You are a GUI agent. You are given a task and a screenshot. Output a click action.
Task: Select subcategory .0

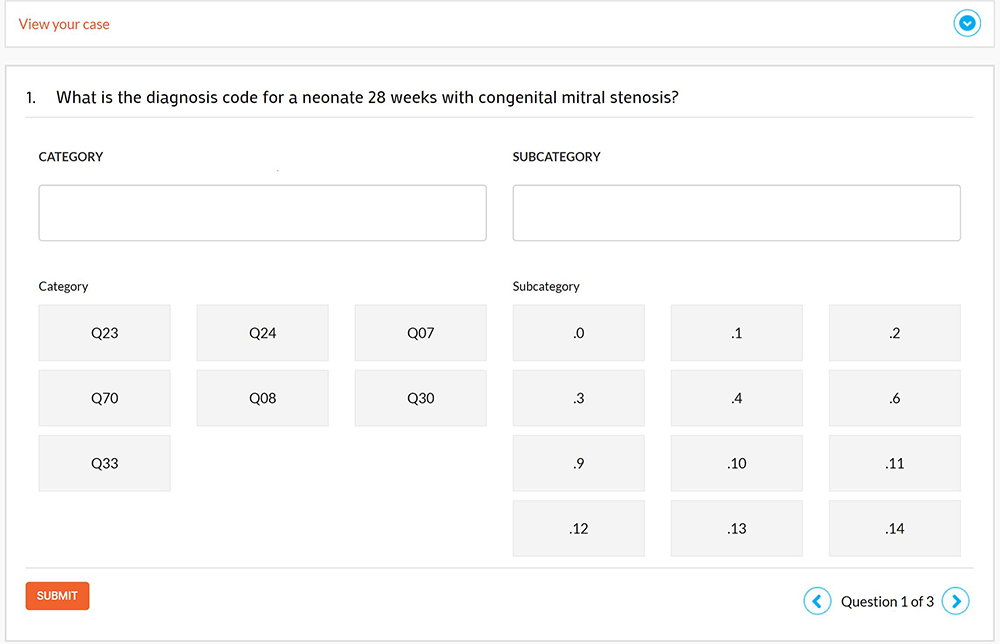(578, 333)
